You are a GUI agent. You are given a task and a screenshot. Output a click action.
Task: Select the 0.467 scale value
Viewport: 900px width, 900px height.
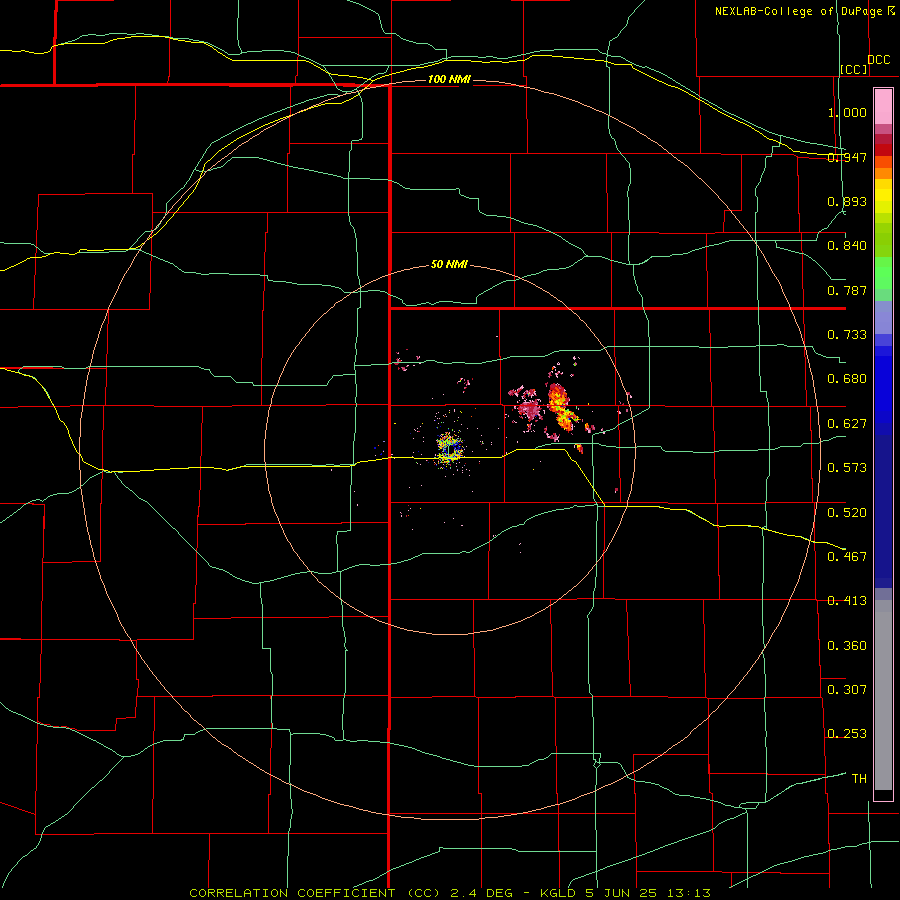[847, 557]
